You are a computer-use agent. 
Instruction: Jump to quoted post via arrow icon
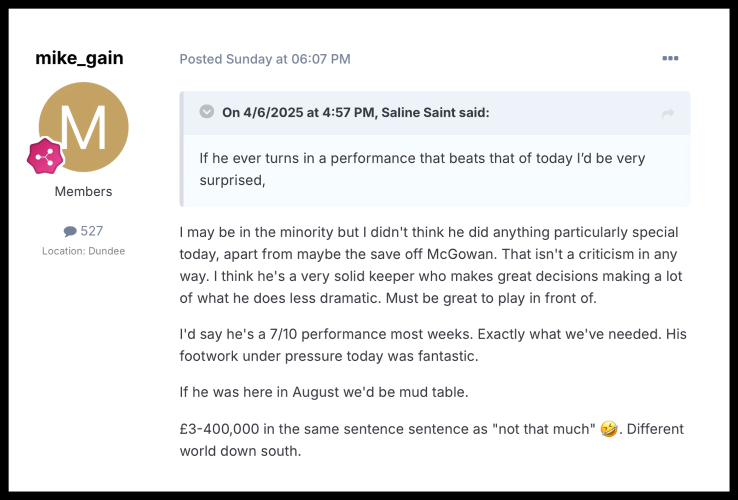click(667, 114)
